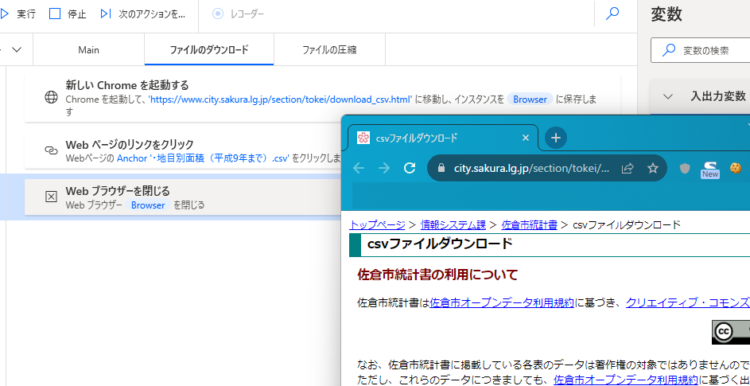The width and height of the screenshot is (750, 386).
Task: Collapse the 入出力変数 section chevron
Action: point(668,96)
